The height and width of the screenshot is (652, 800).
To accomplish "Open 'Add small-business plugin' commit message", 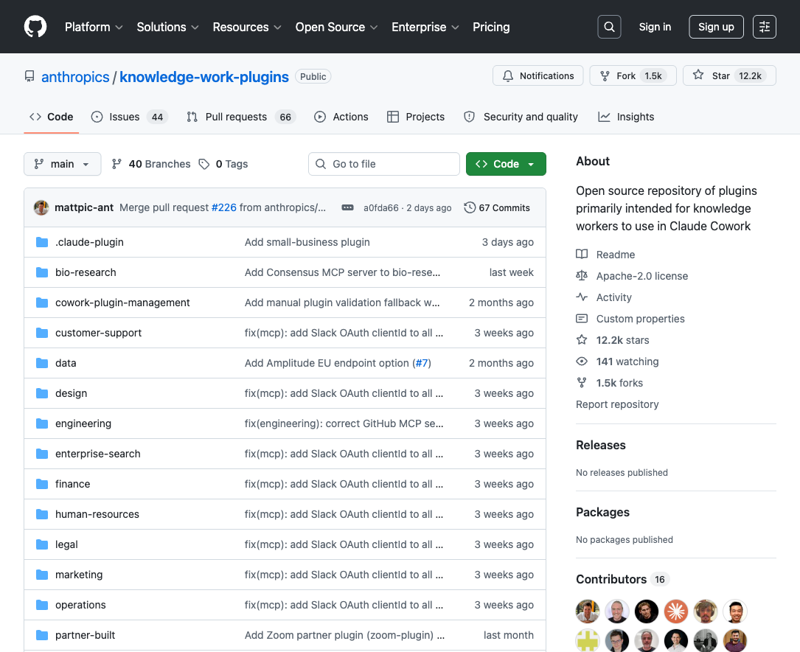I will (307, 242).
